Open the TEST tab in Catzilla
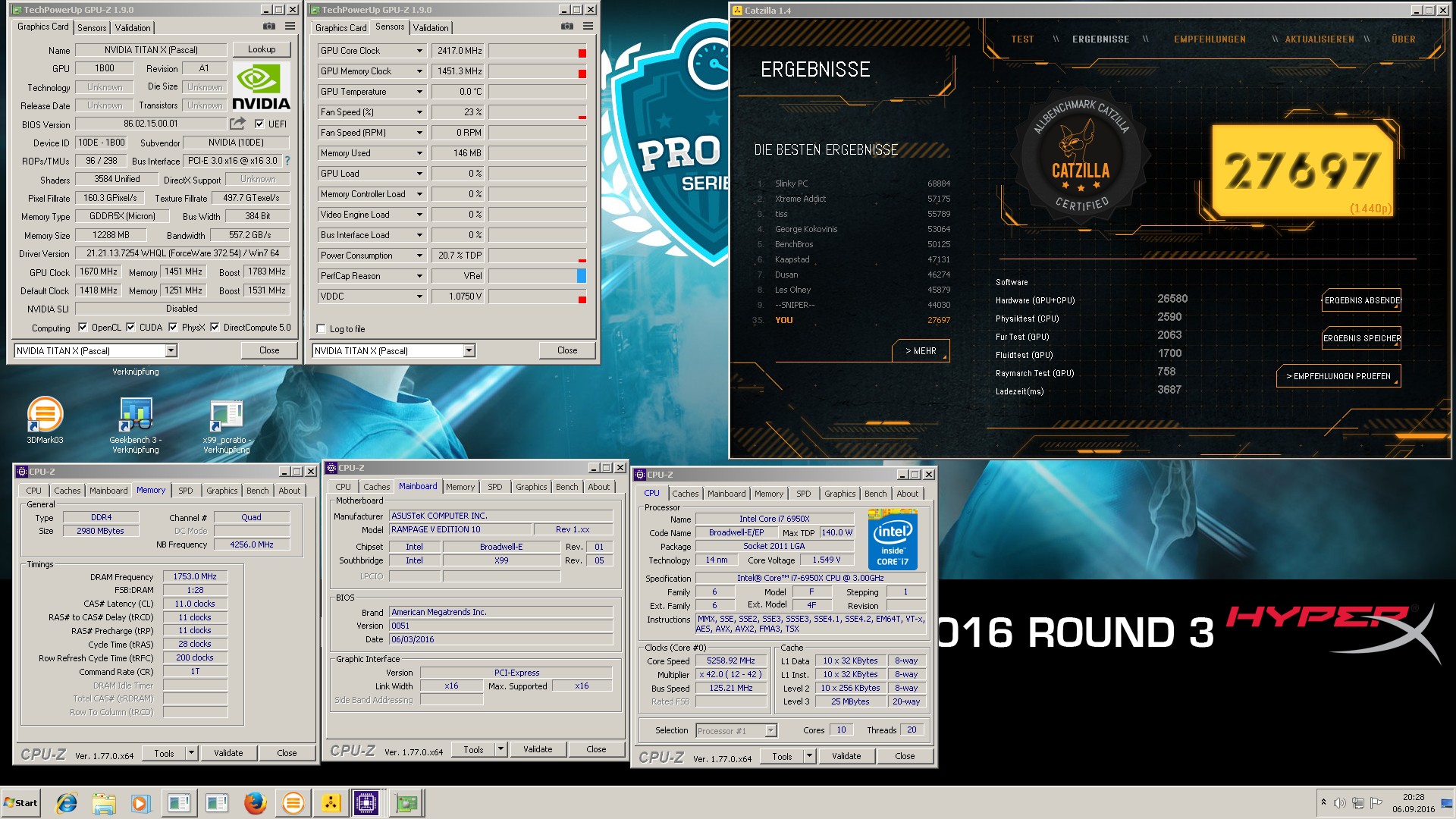Screen dimensions: 1456x819 1022,39
